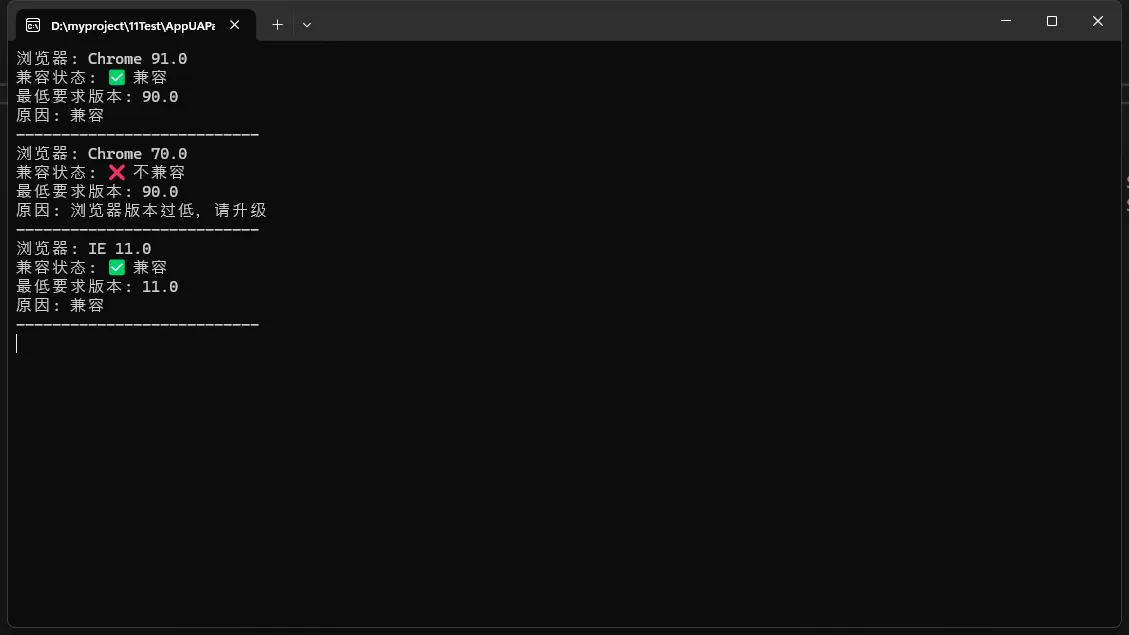Click the "IE 11.0" browser text
The width and height of the screenshot is (1129, 635).
(119, 249)
